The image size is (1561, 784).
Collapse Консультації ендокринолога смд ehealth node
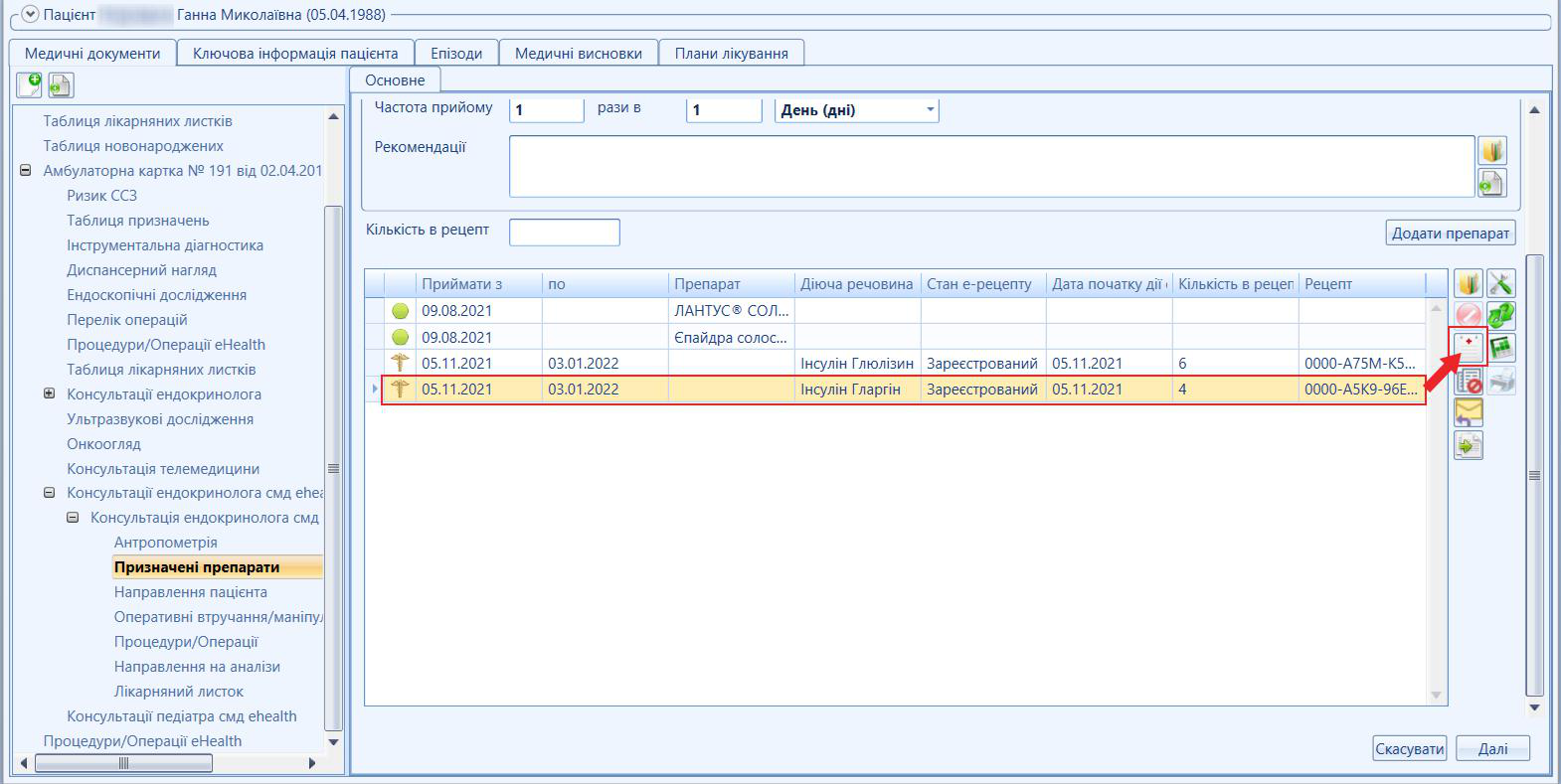coord(49,492)
